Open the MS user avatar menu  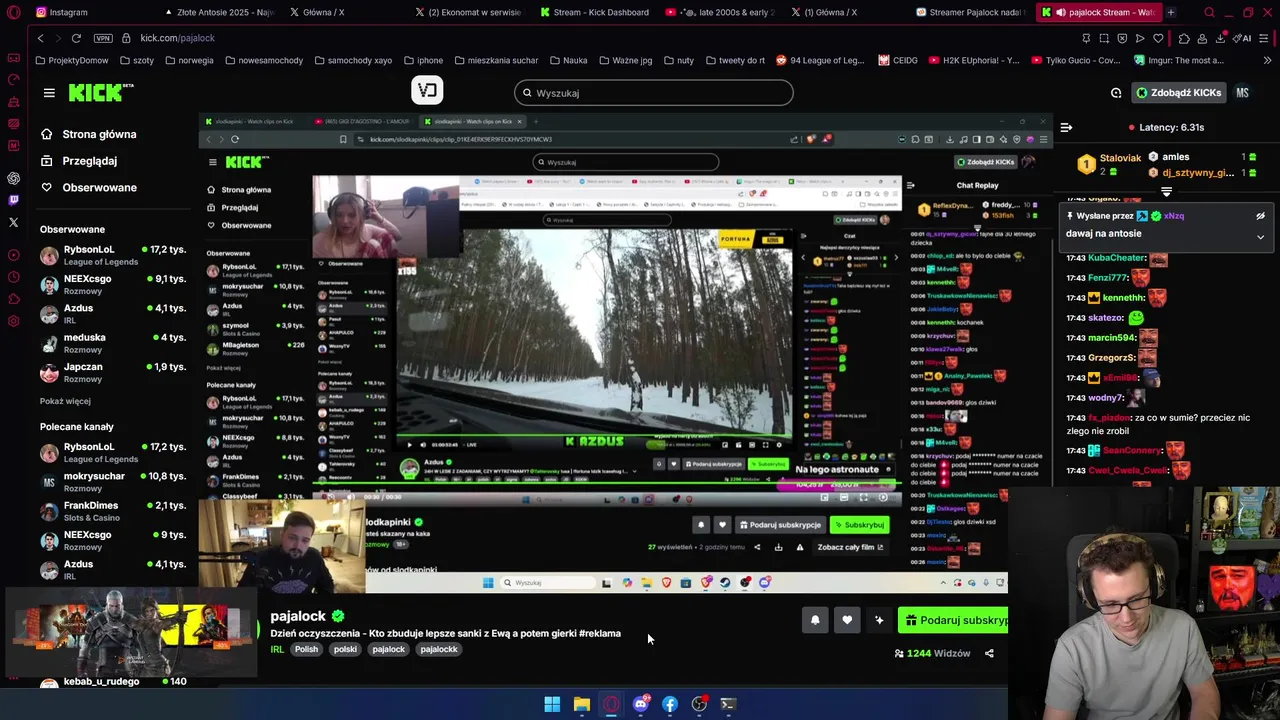click(1242, 93)
